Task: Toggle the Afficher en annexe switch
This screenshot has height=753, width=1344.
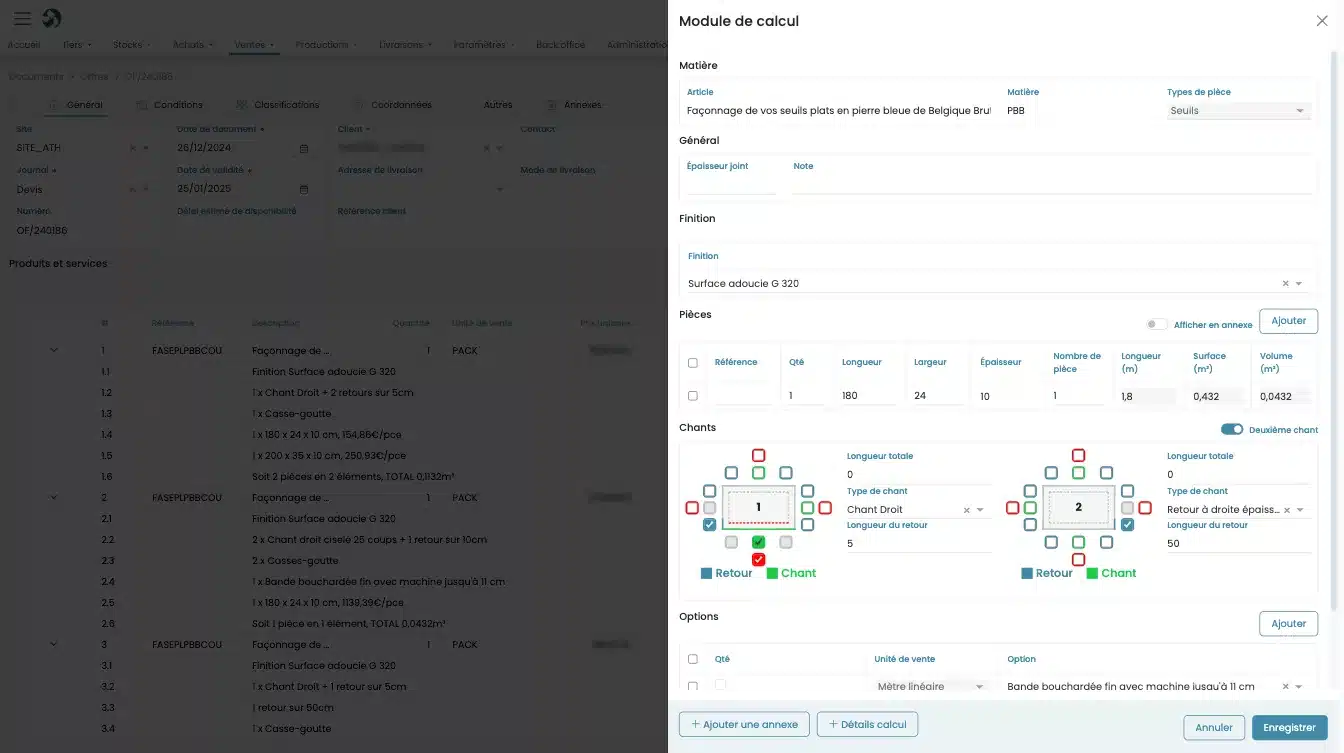Action: click(x=1156, y=324)
